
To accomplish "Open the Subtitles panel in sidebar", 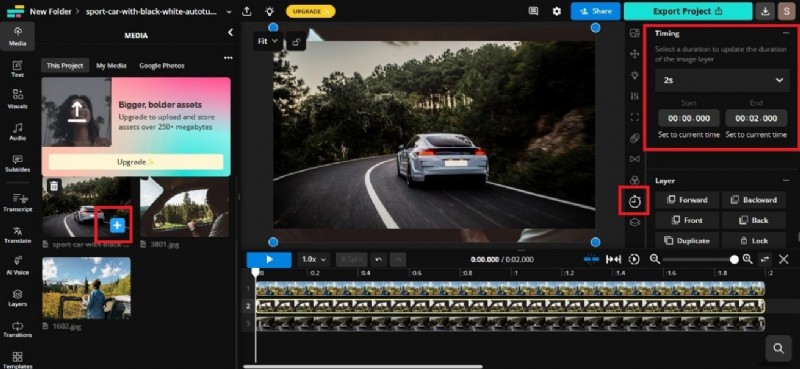I will (x=17, y=163).
